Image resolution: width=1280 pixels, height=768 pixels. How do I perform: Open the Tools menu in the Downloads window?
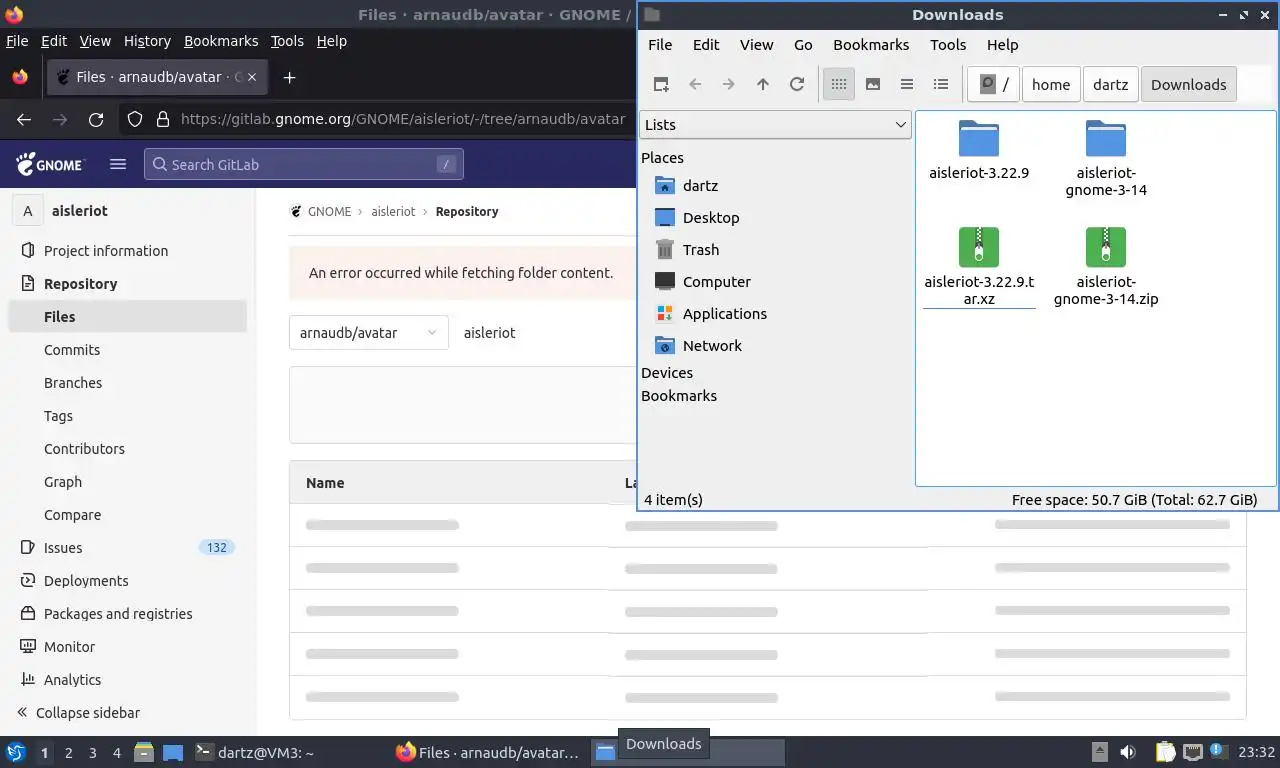click(x=948, y=44)
